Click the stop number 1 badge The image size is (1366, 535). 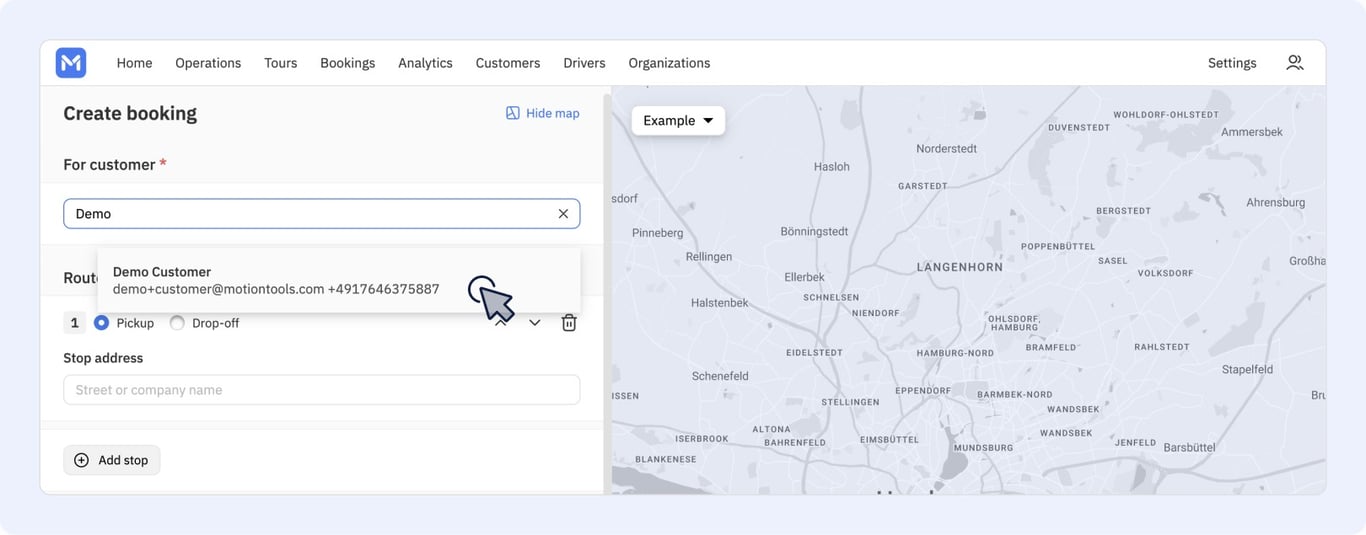[74, 323]
